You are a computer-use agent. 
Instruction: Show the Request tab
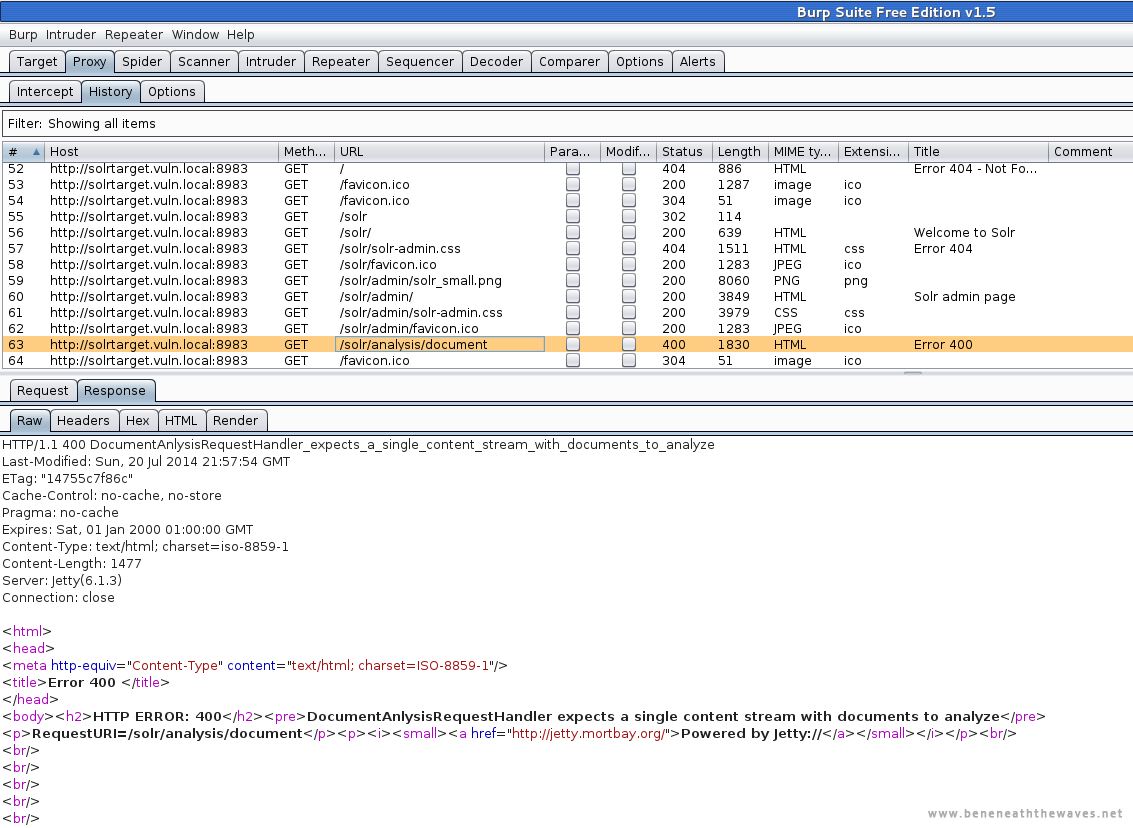point(43,391)
